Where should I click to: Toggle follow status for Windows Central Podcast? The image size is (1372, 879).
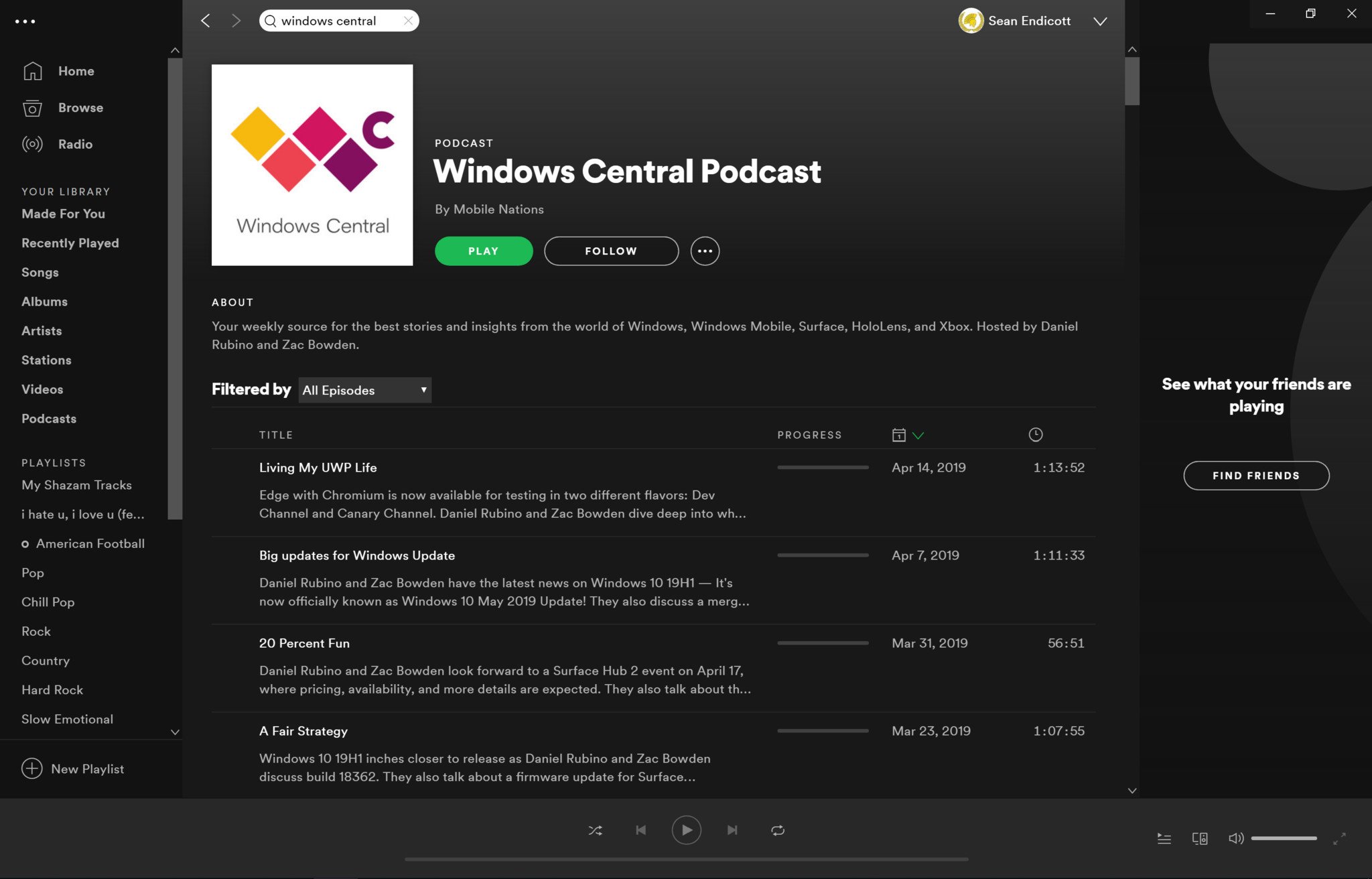pyautogui.click(x=611, y=251)
